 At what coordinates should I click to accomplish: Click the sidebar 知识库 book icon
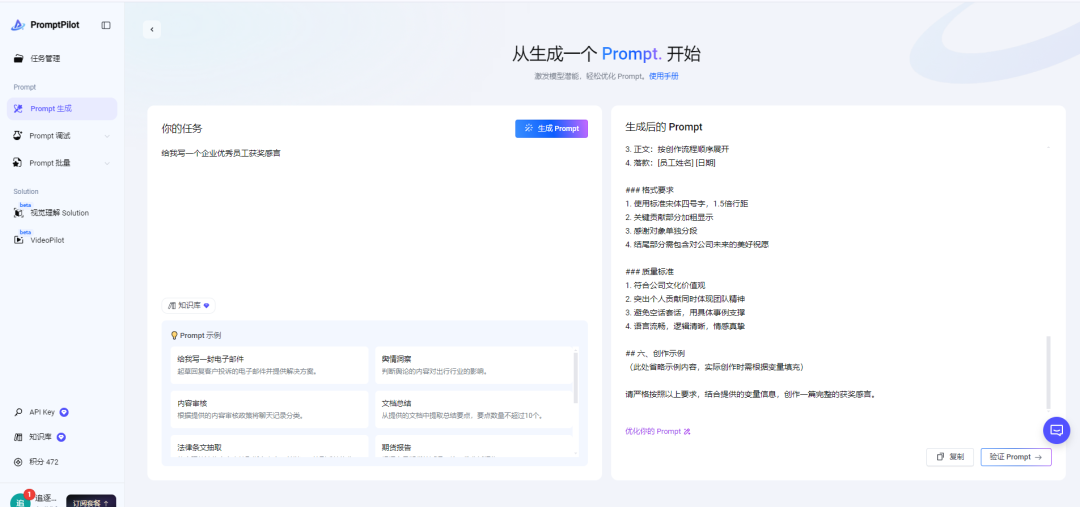[x=19, y=437]
